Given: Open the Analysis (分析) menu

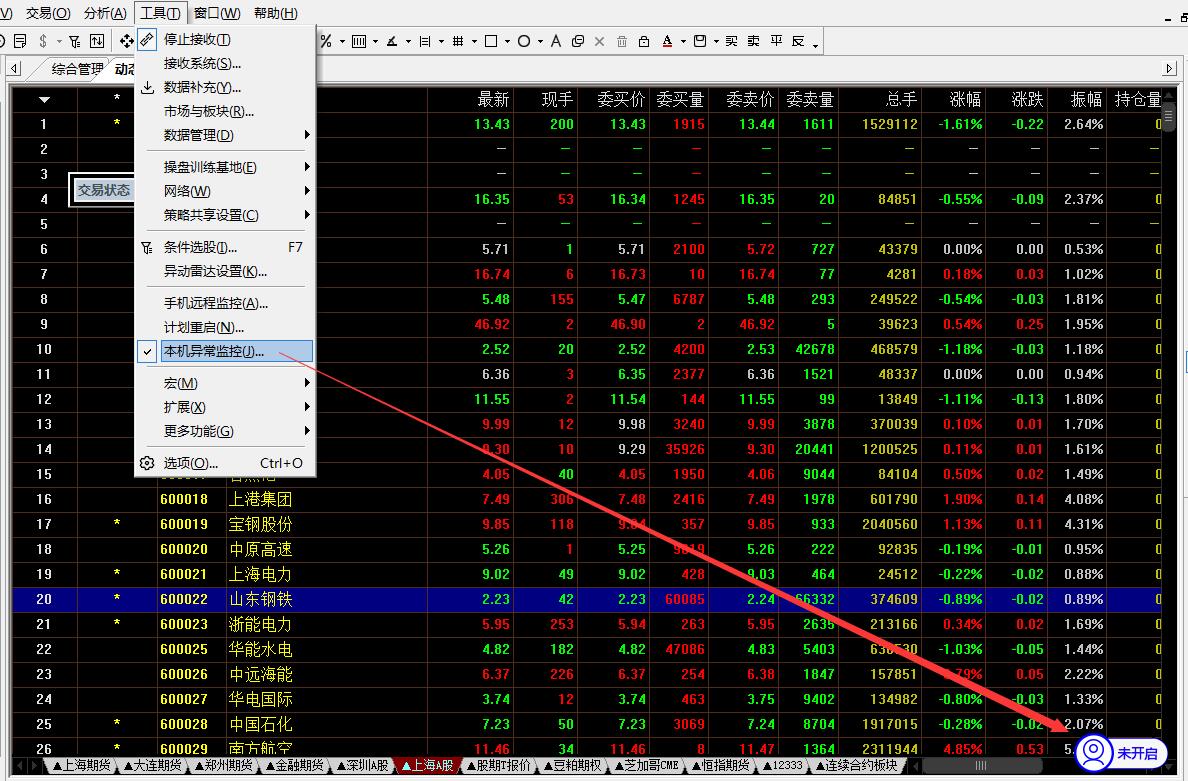Looking at the screenshot, I should coord(105,13).
